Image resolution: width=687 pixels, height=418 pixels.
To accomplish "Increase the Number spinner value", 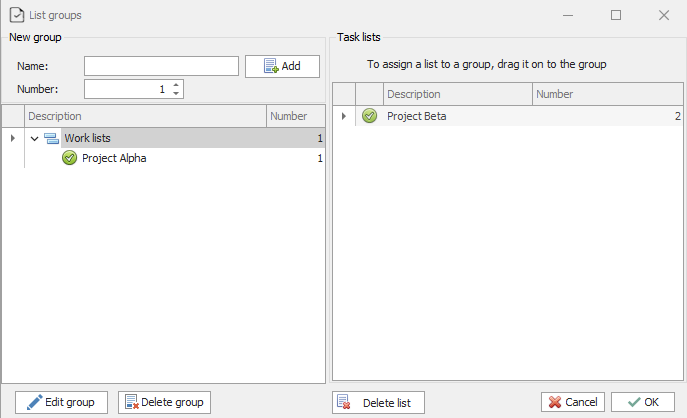I will [x=177, y=85].
